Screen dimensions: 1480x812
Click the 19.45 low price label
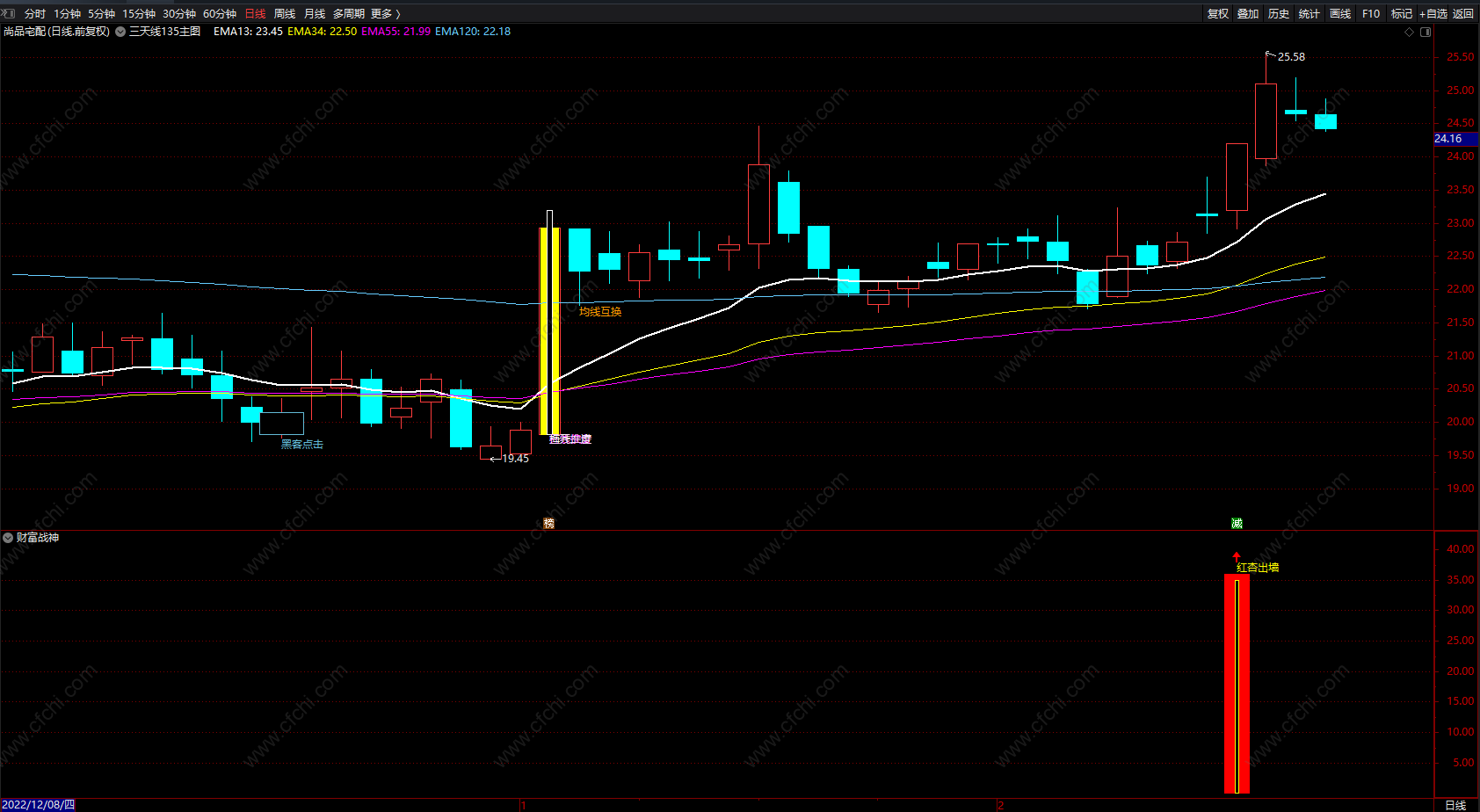point(516,459)
